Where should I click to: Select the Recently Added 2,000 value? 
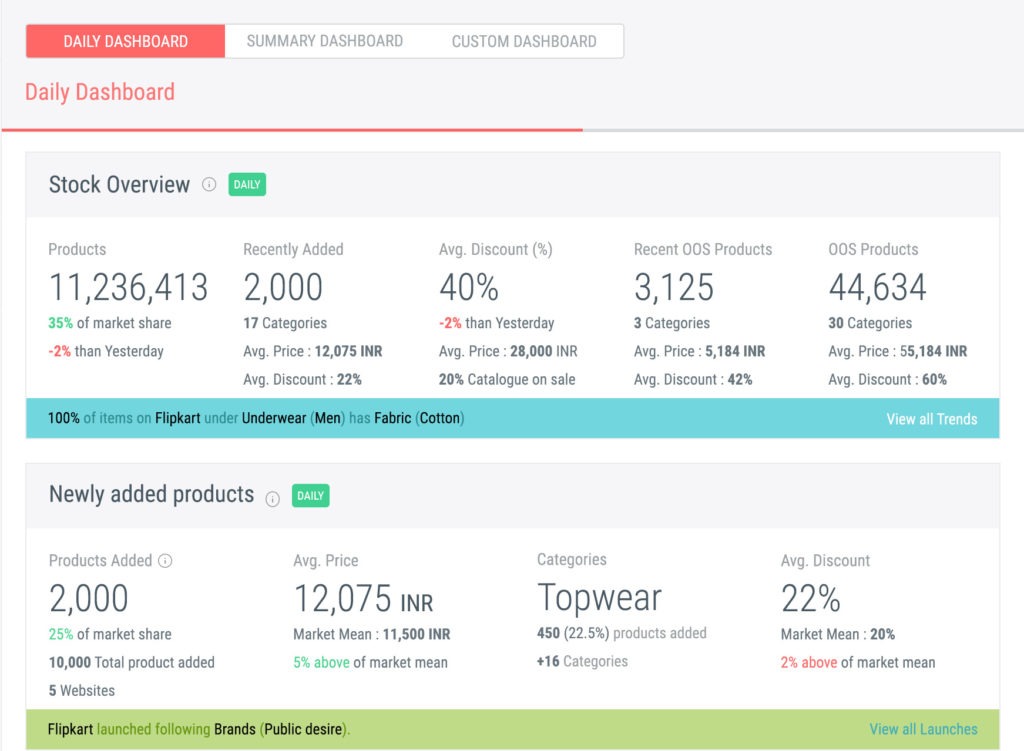click(283, 288)
